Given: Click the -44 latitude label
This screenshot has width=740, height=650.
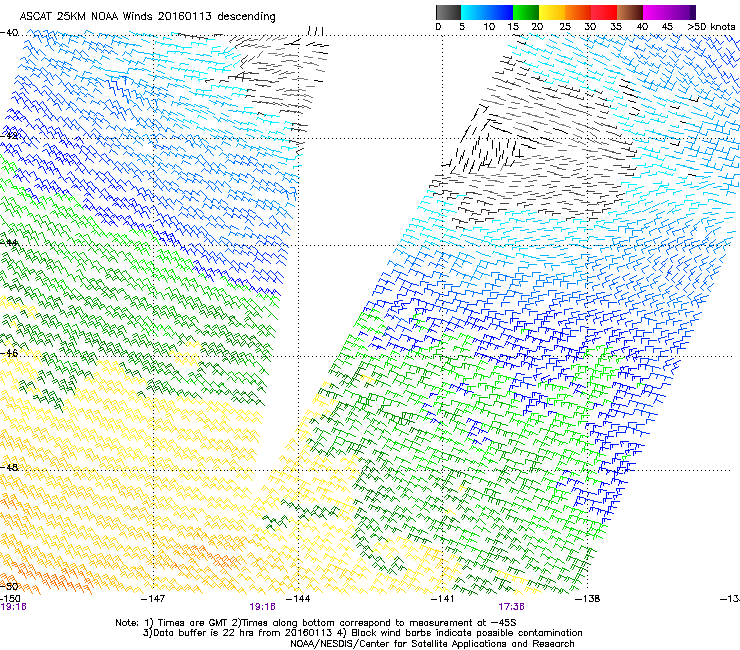Looking at the screenshot, I should pos(9,243).
